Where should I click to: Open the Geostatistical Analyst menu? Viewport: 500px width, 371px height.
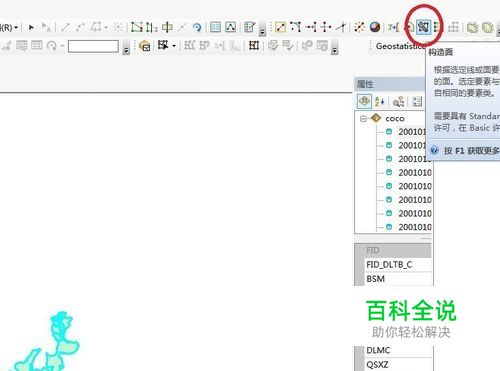coord(401,46)
